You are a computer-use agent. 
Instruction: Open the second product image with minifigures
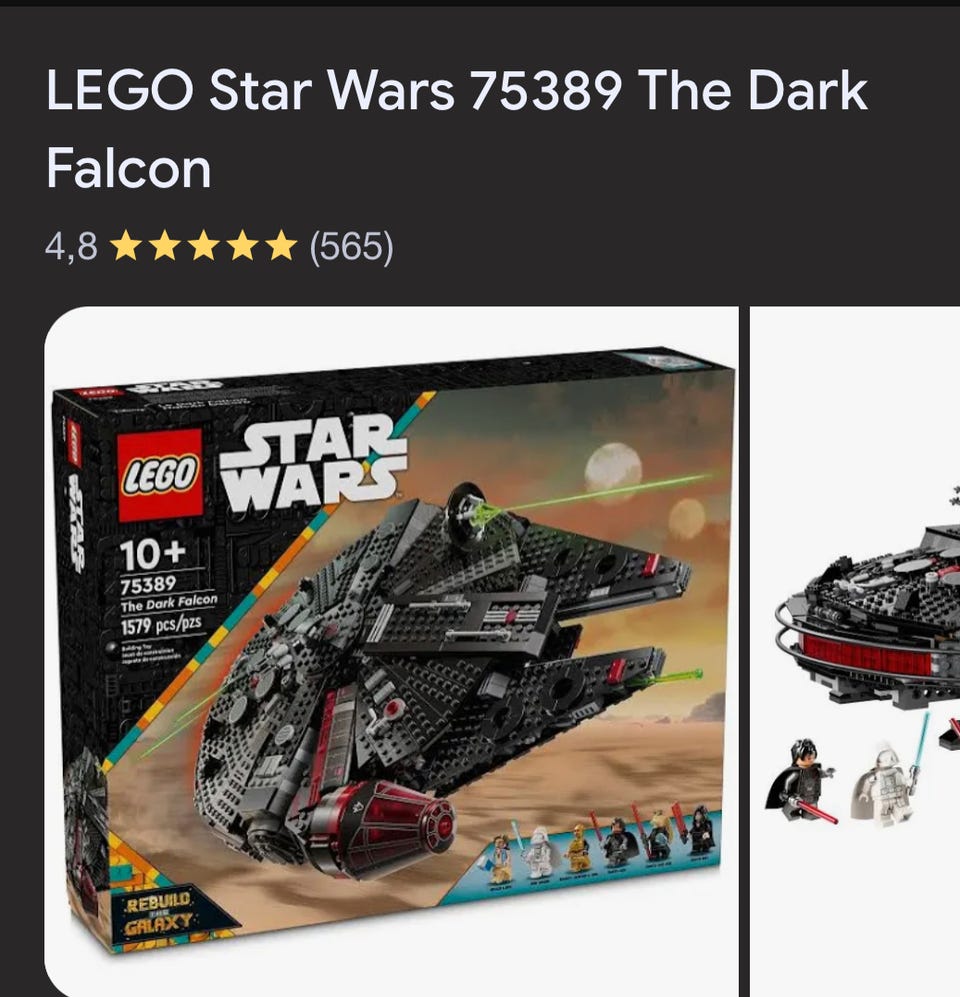point(855,652)
